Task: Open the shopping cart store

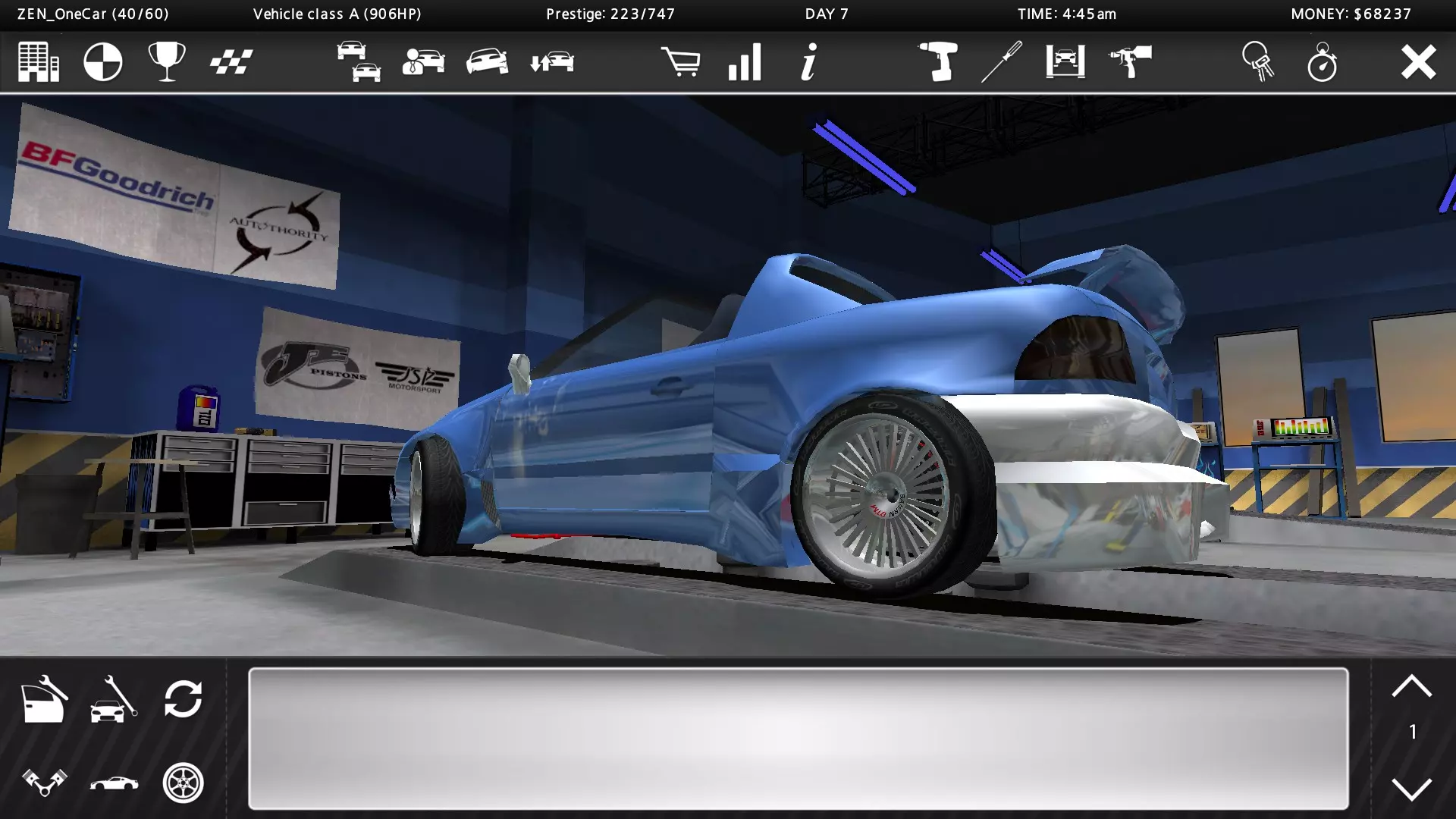Action: [x=680, y=61]
